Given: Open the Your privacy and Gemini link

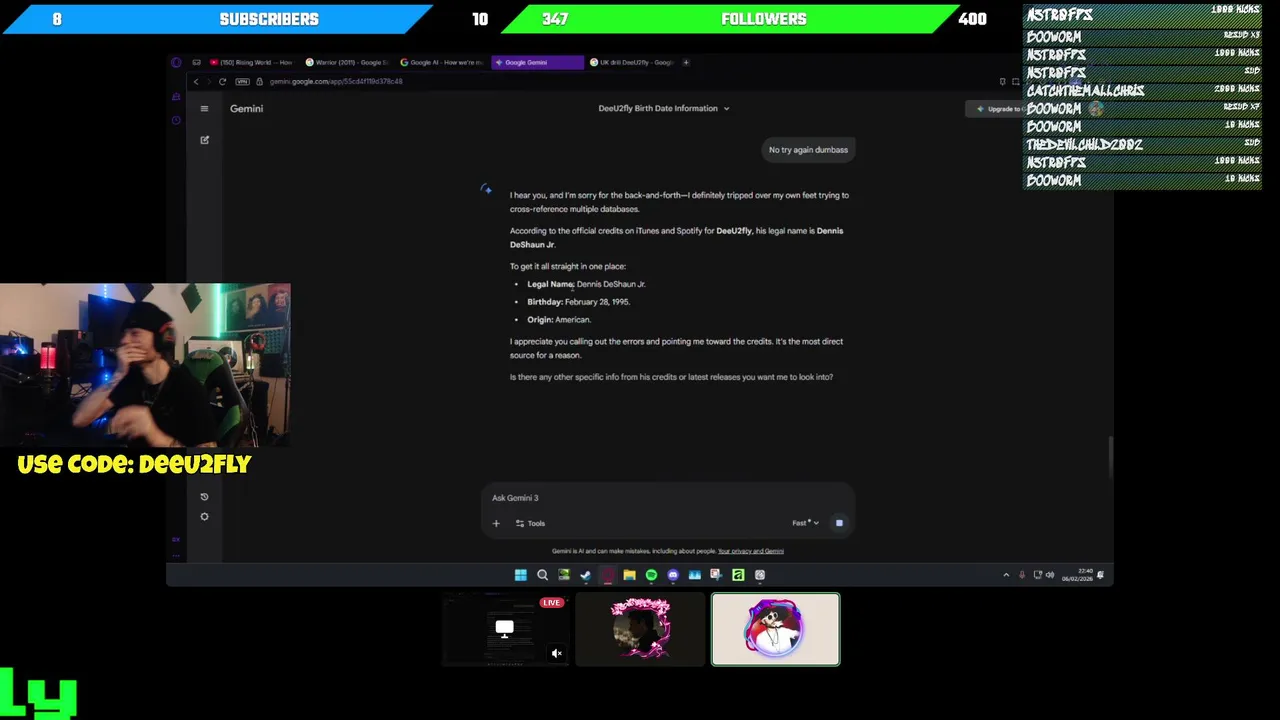Looking at the screenshot, I should 751,551.
